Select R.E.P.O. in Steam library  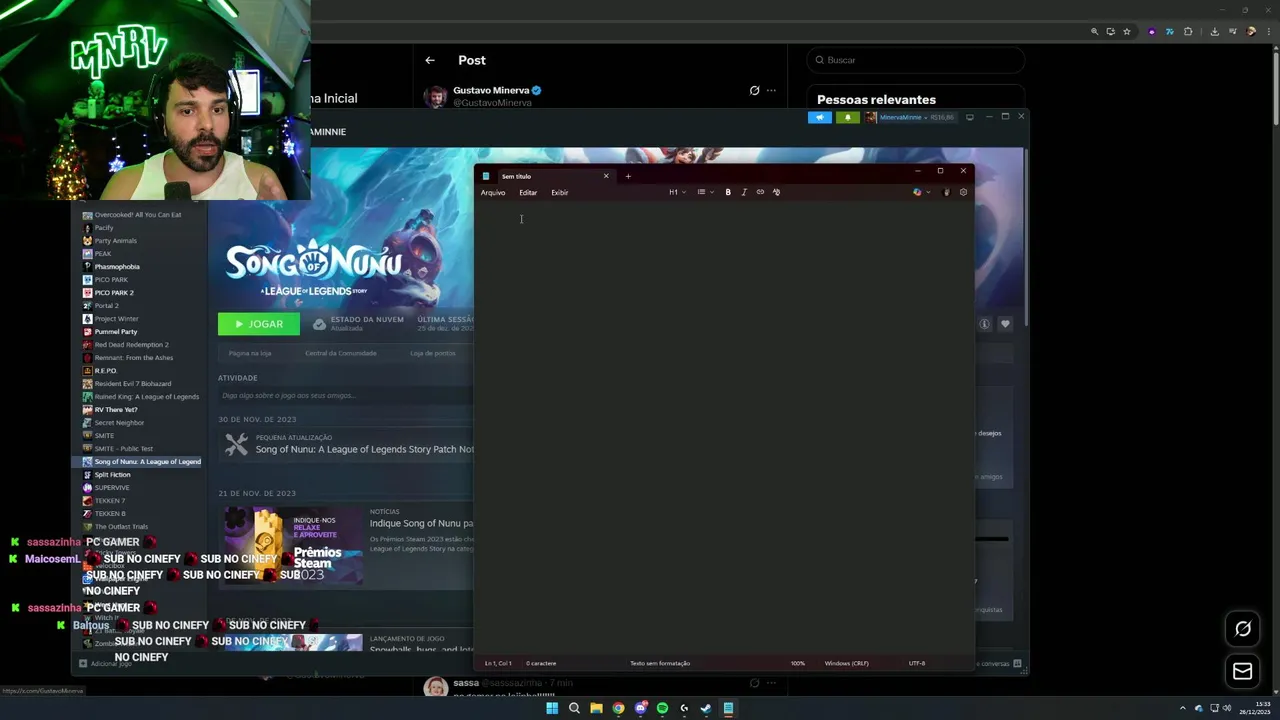click(x=106, y=371)
